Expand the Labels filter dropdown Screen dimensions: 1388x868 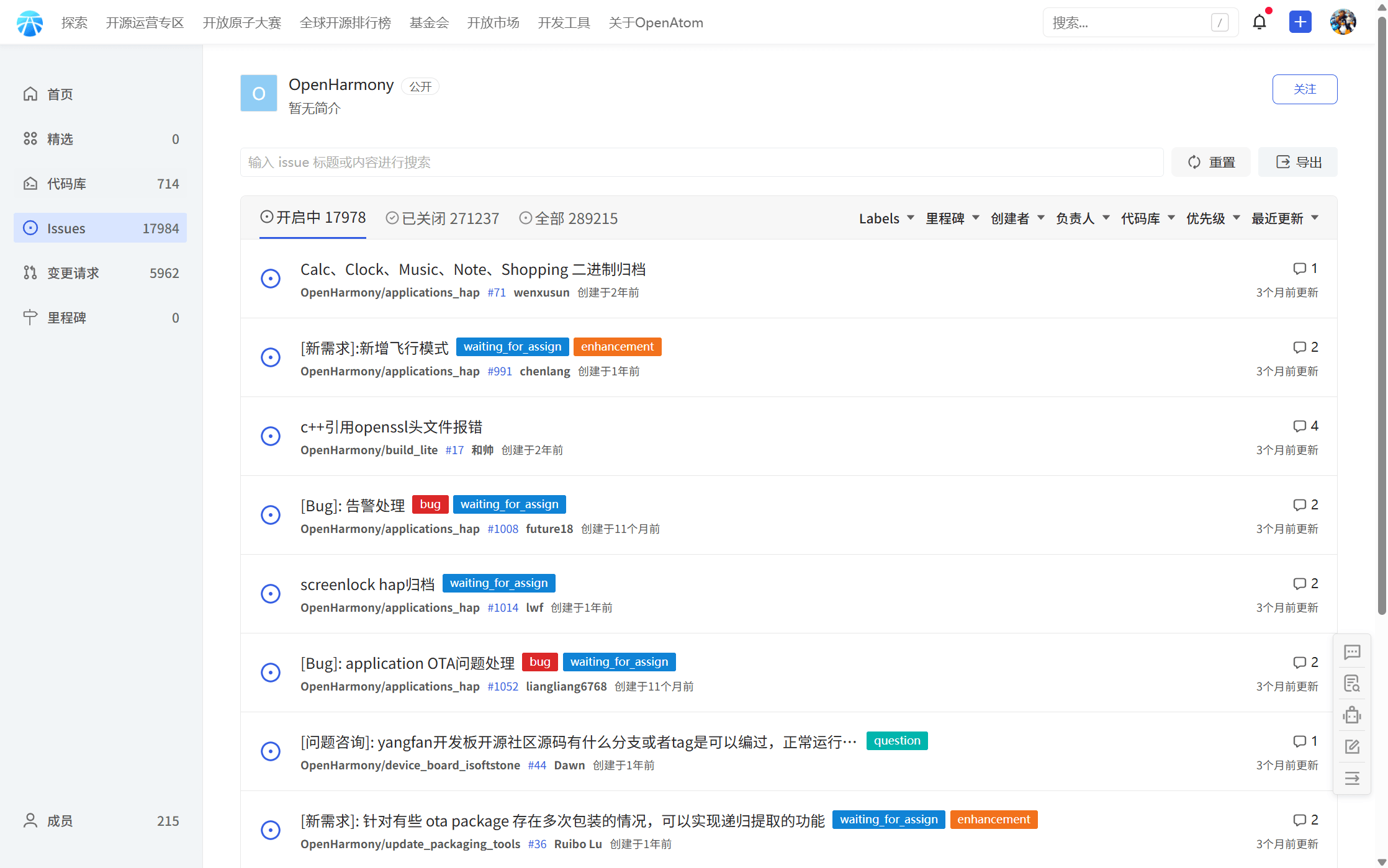click(886, 218)
